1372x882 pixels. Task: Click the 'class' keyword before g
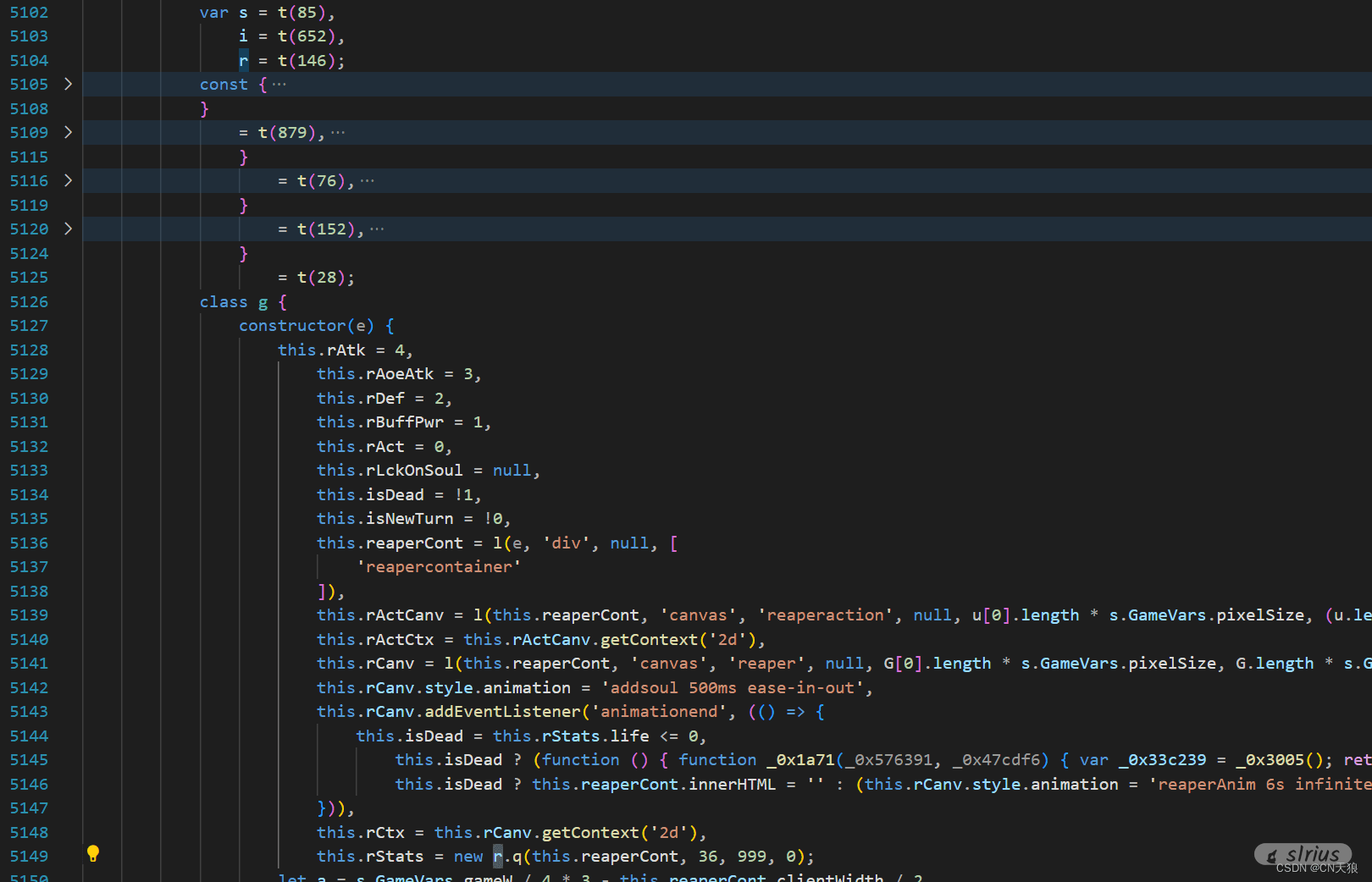click(x=224, y=302)
